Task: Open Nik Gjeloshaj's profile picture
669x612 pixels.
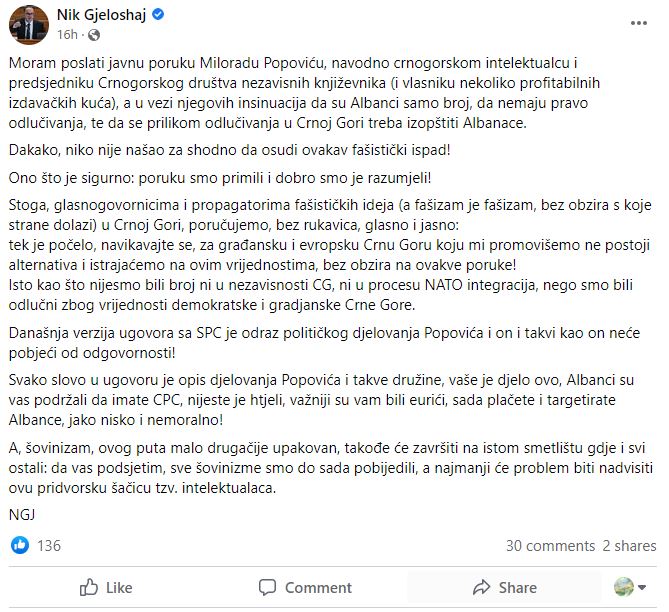Action: (x=29, y=25)
